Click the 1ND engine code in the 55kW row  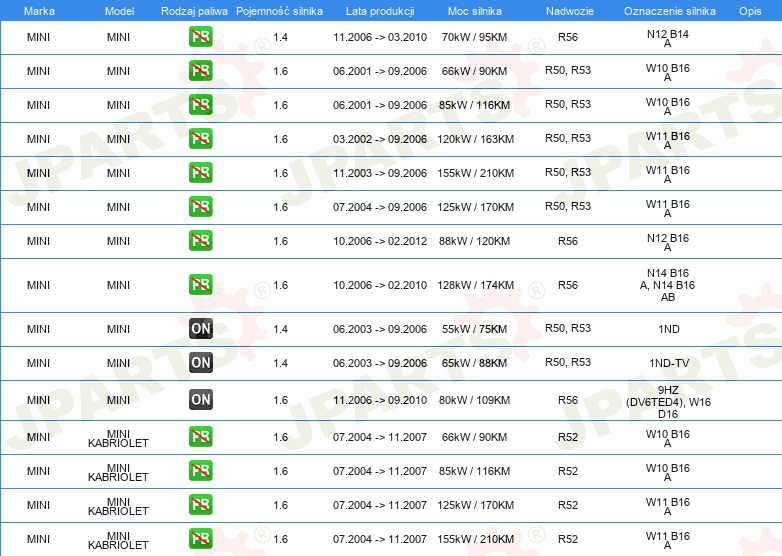pyautogui.click(x=669, y=329)
